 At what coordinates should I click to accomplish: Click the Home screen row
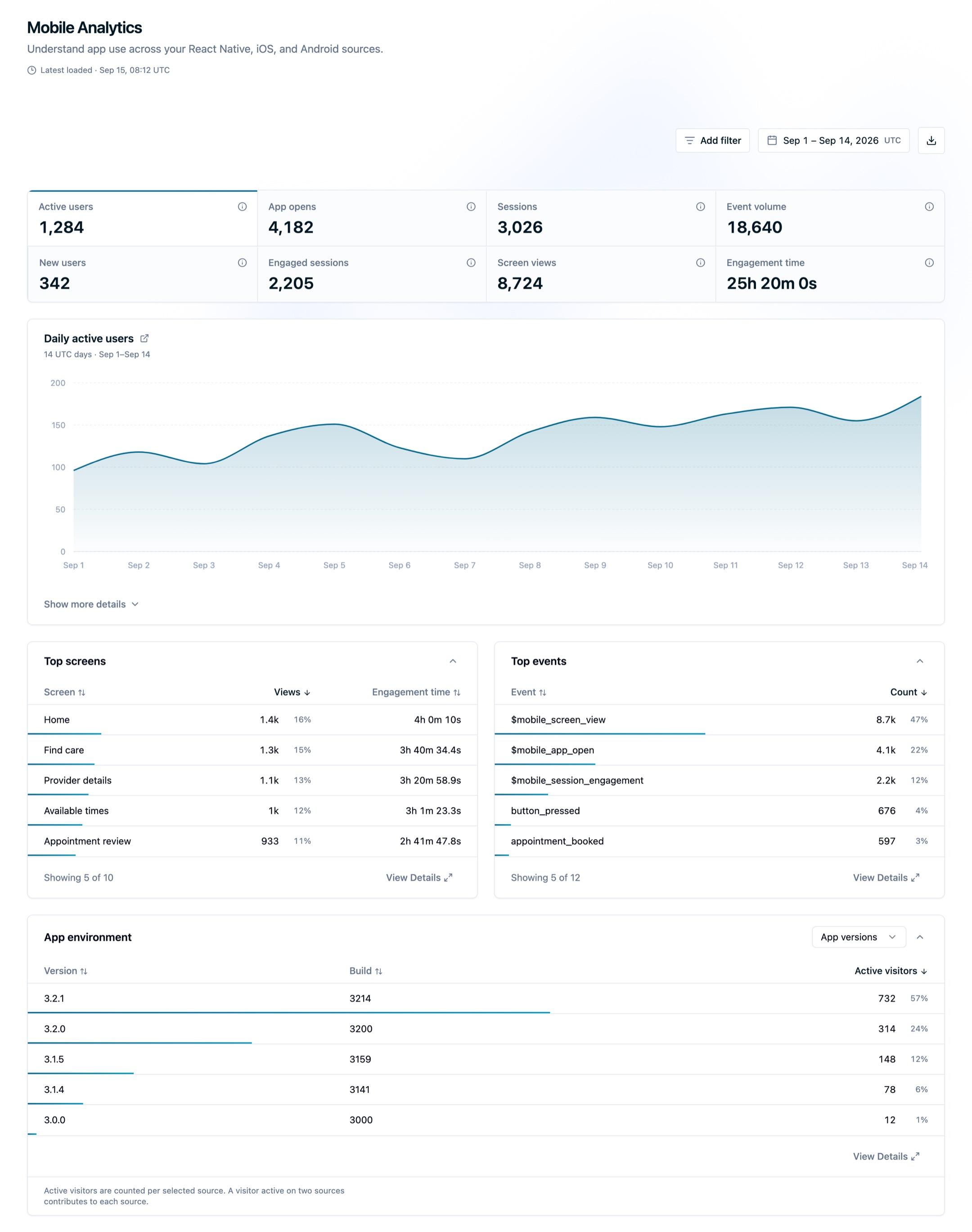pos(252,720)
